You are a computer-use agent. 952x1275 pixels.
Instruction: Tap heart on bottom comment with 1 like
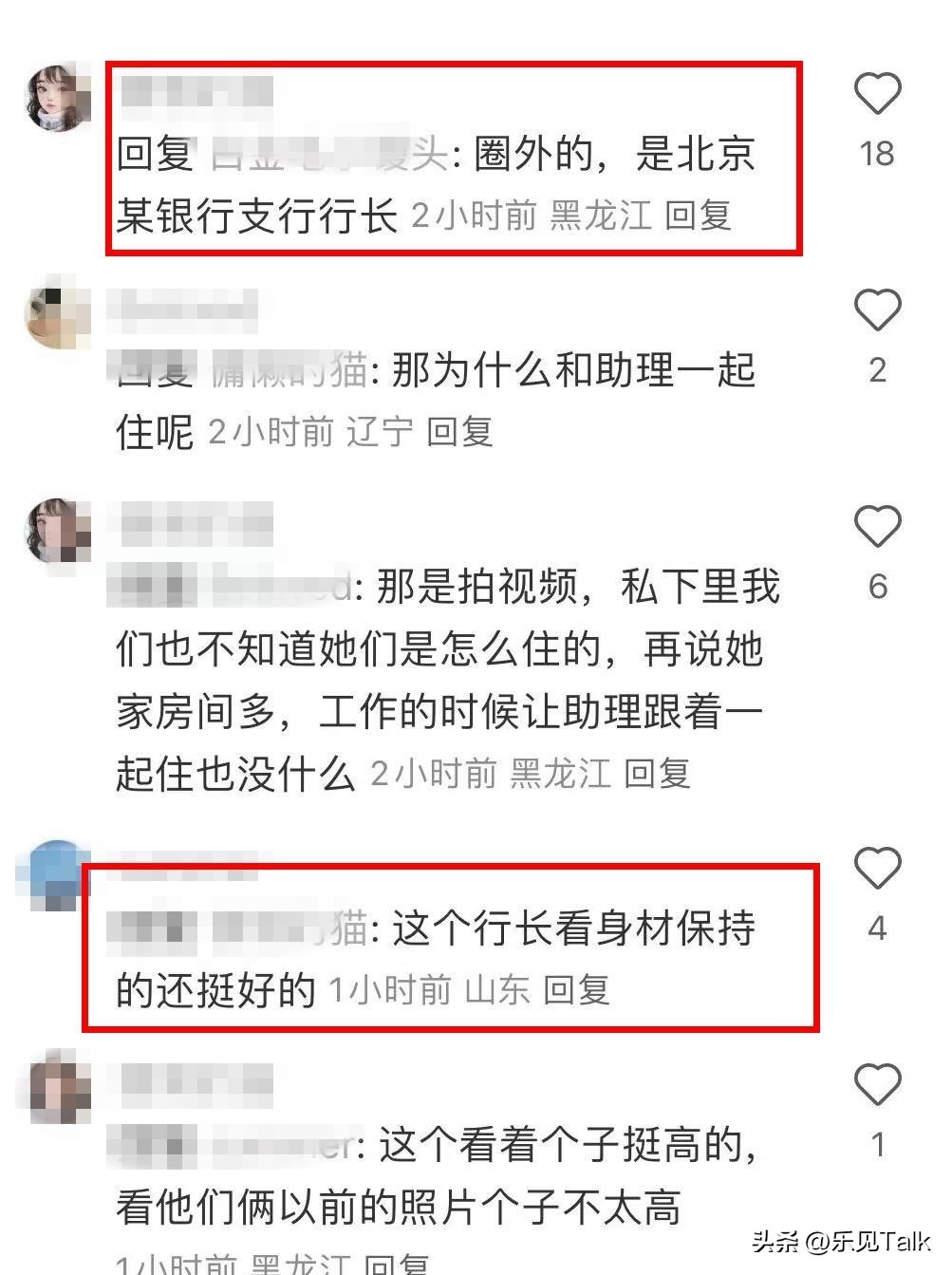click(x=877, y=1084)
